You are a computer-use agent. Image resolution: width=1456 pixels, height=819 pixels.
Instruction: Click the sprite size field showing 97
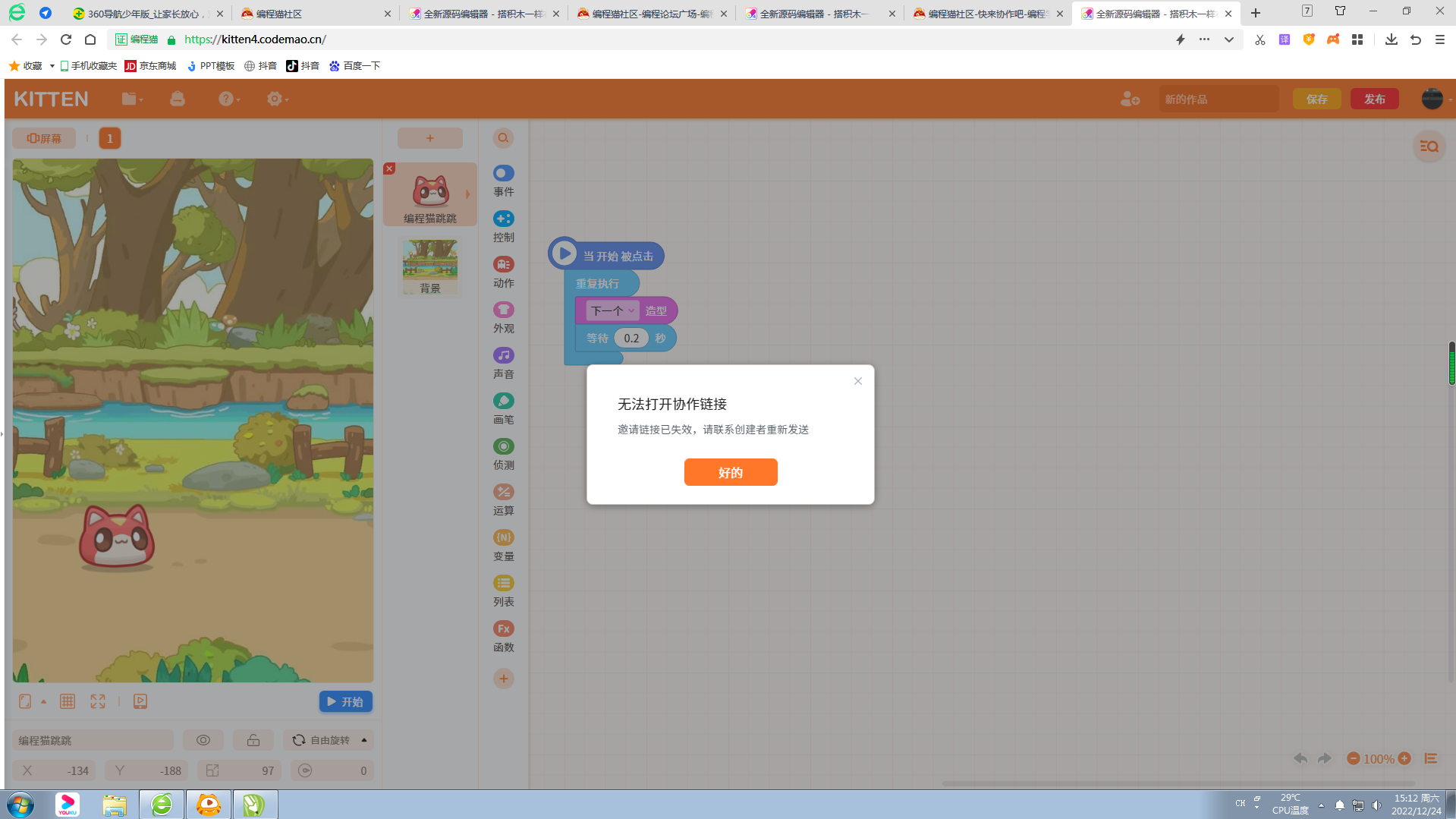(x=239, y=770)
